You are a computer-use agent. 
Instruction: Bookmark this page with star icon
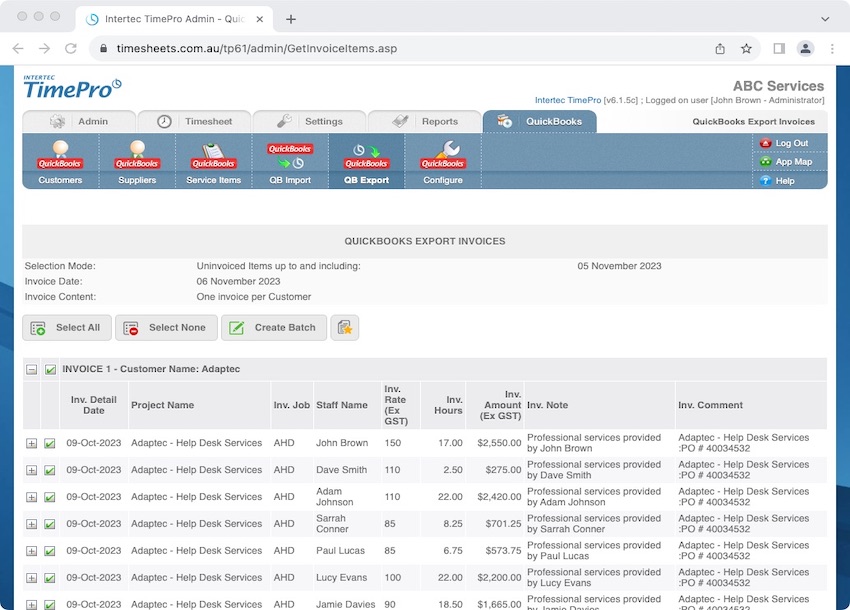[746, 49]
